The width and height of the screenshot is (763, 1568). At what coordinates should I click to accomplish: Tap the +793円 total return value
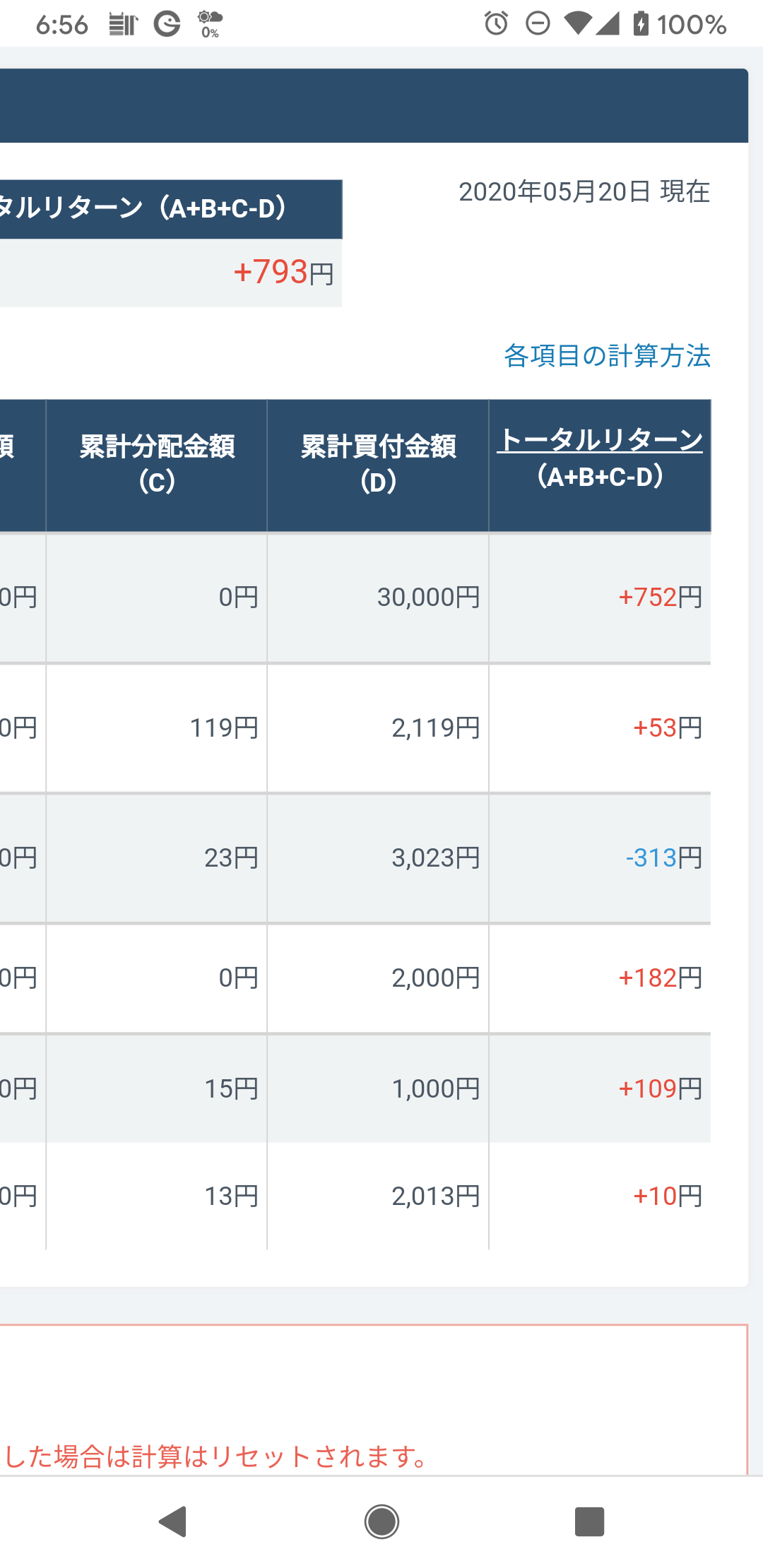(x=284, y=273)
